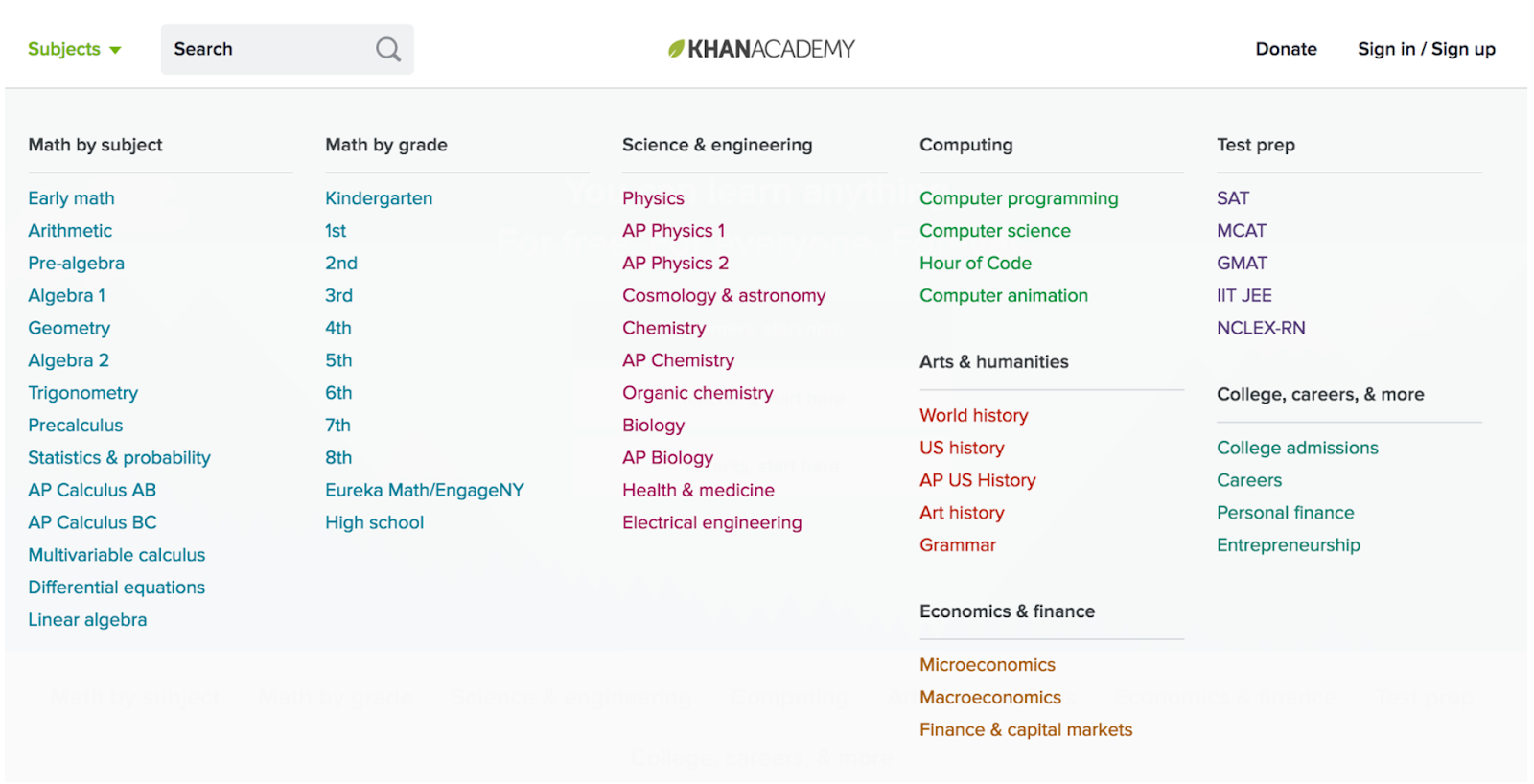Image resolution: width=1534 pixels, height=784 pixels.
Task: Choose the Entrepreneurship link
Action: pyautogui.click(x=1288, y=545)
